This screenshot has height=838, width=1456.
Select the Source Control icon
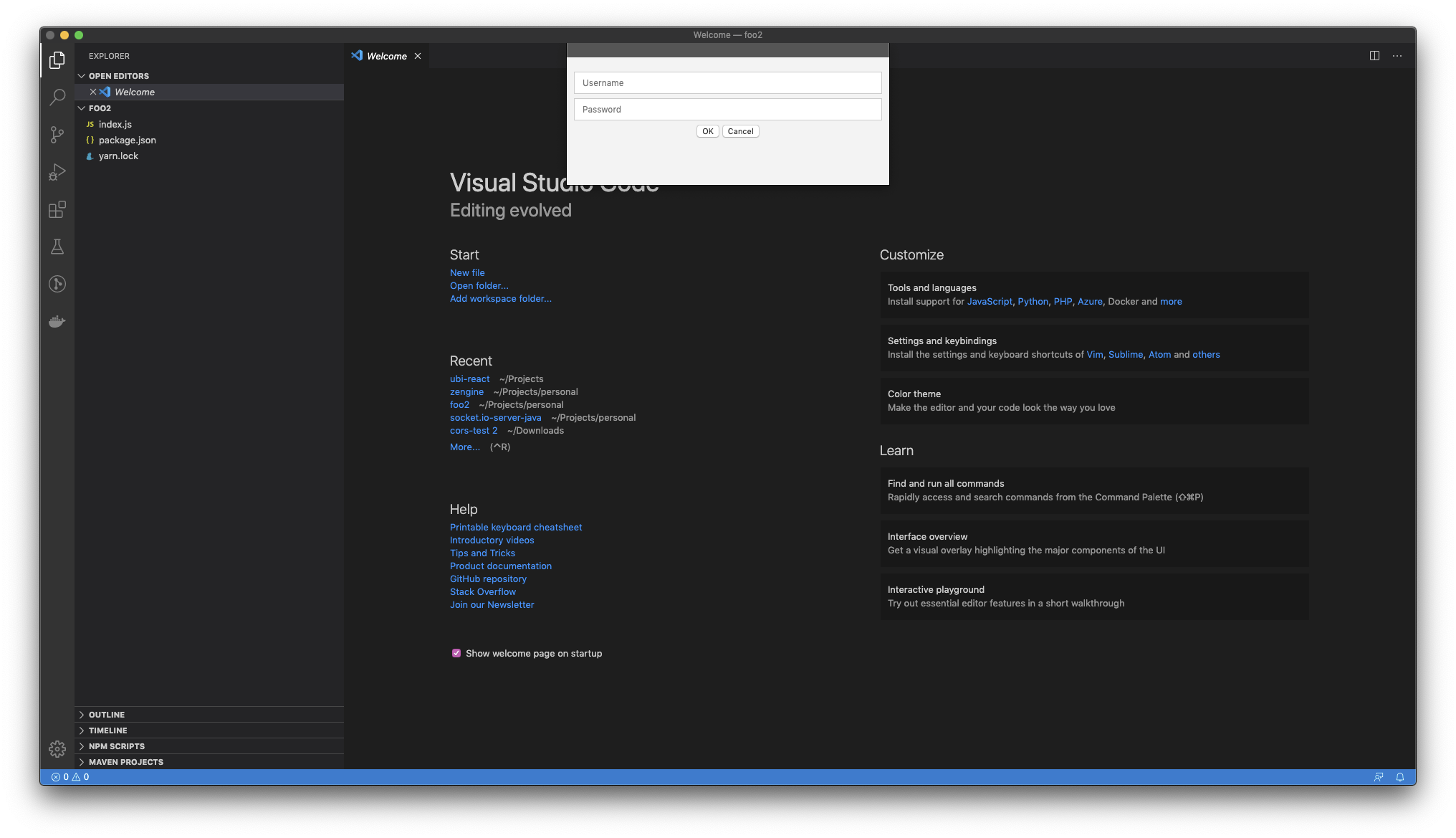click(57, 135)
